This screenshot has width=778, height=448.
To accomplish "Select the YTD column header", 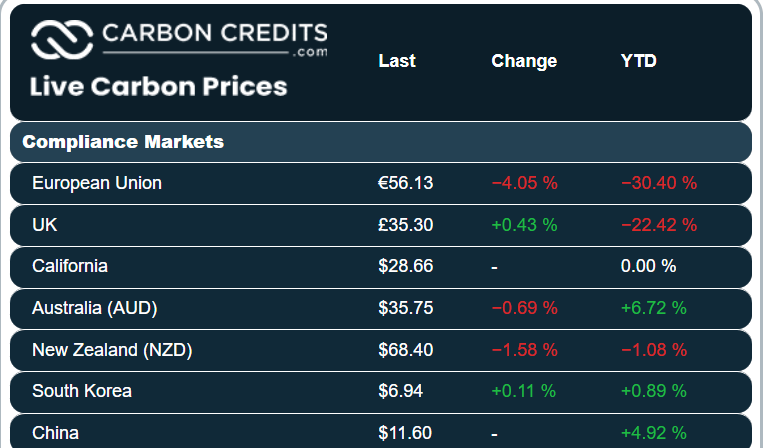I will (x=639, y=61).
